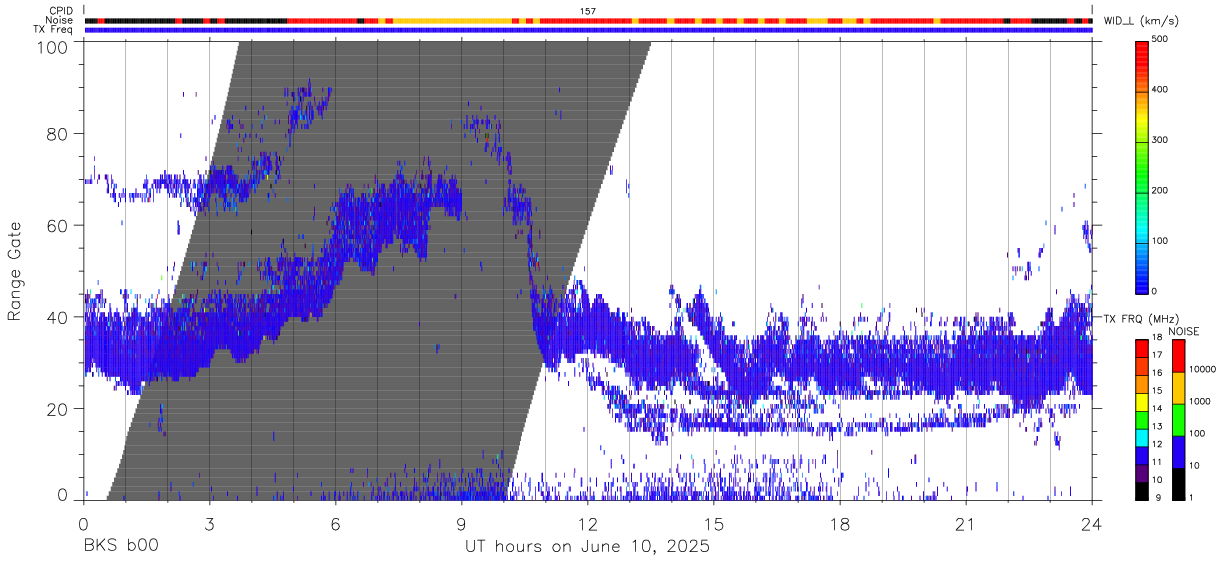This screenshot has width=1228, height=567.
Task: Click the UT hours on June 10, 2025 title
Action: click(587, 547)
